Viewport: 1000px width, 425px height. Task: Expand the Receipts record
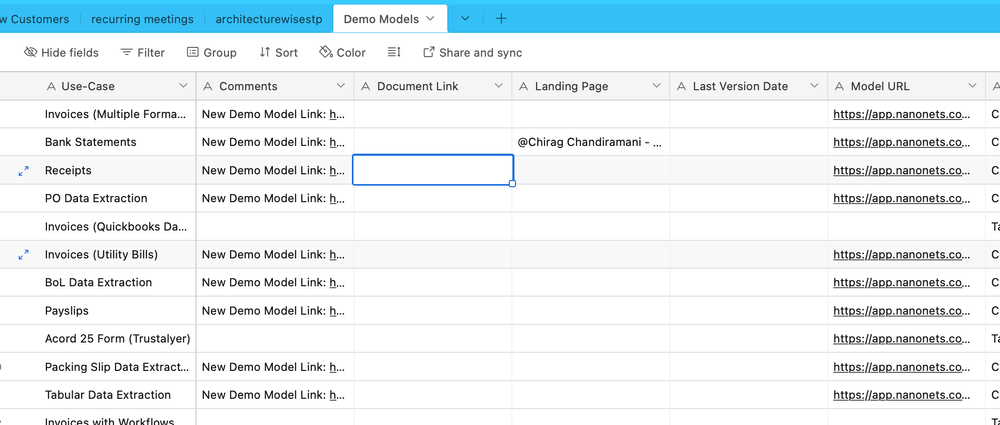23,171
